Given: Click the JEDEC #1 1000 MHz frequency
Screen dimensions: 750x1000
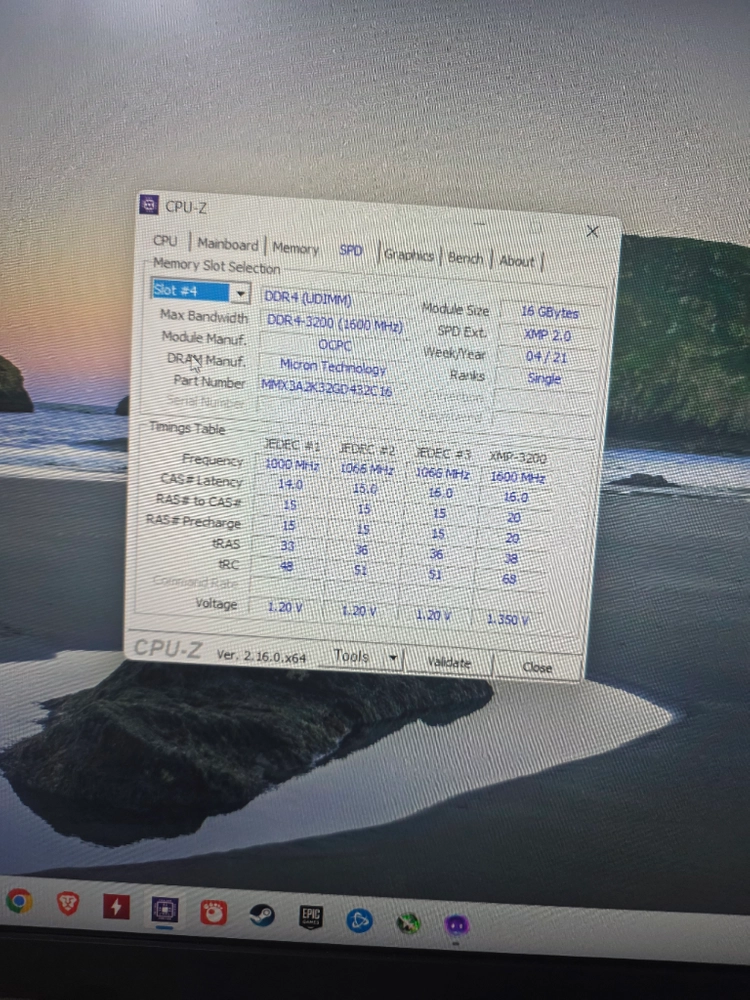Looking at the screenshot, I should 292,465.
